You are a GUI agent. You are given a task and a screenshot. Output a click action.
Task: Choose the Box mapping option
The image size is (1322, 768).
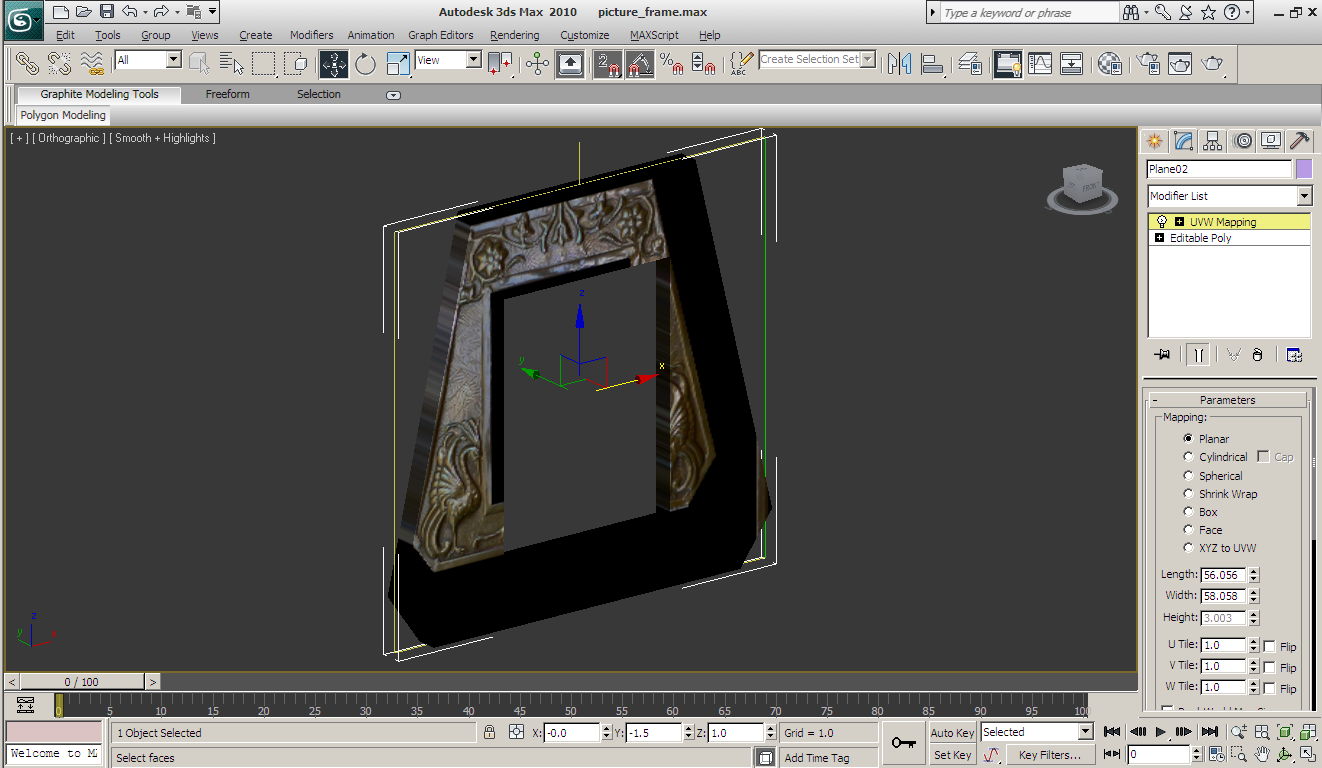click(1189, 512)
